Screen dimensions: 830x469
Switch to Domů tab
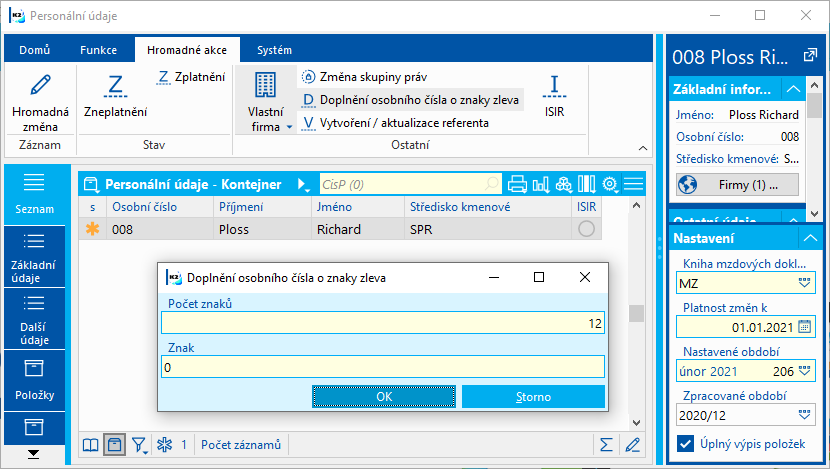pos(34,50)
